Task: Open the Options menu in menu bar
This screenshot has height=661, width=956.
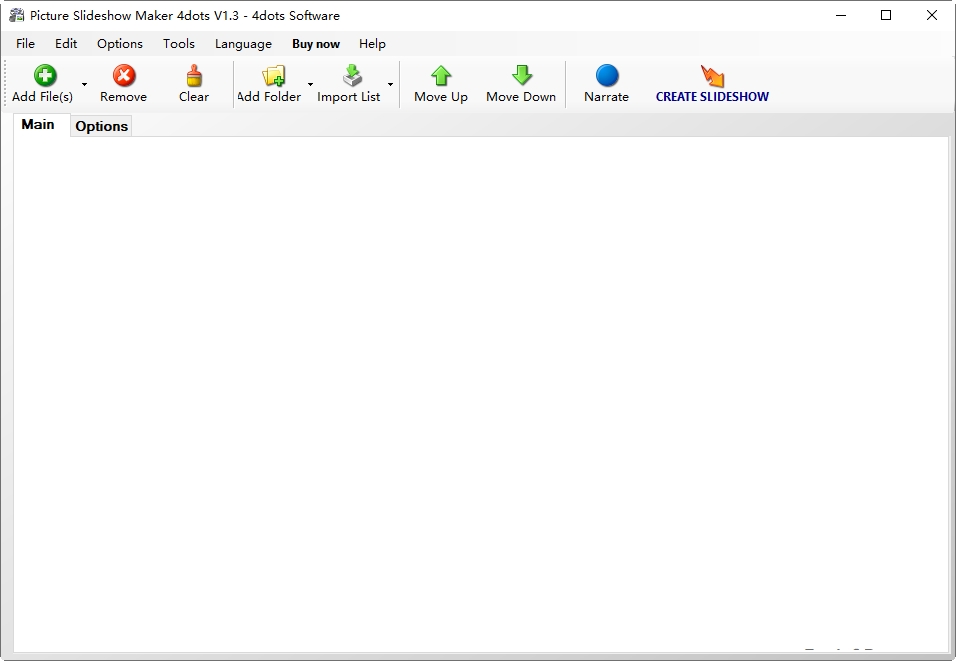Action: click(x=120, y=44)
